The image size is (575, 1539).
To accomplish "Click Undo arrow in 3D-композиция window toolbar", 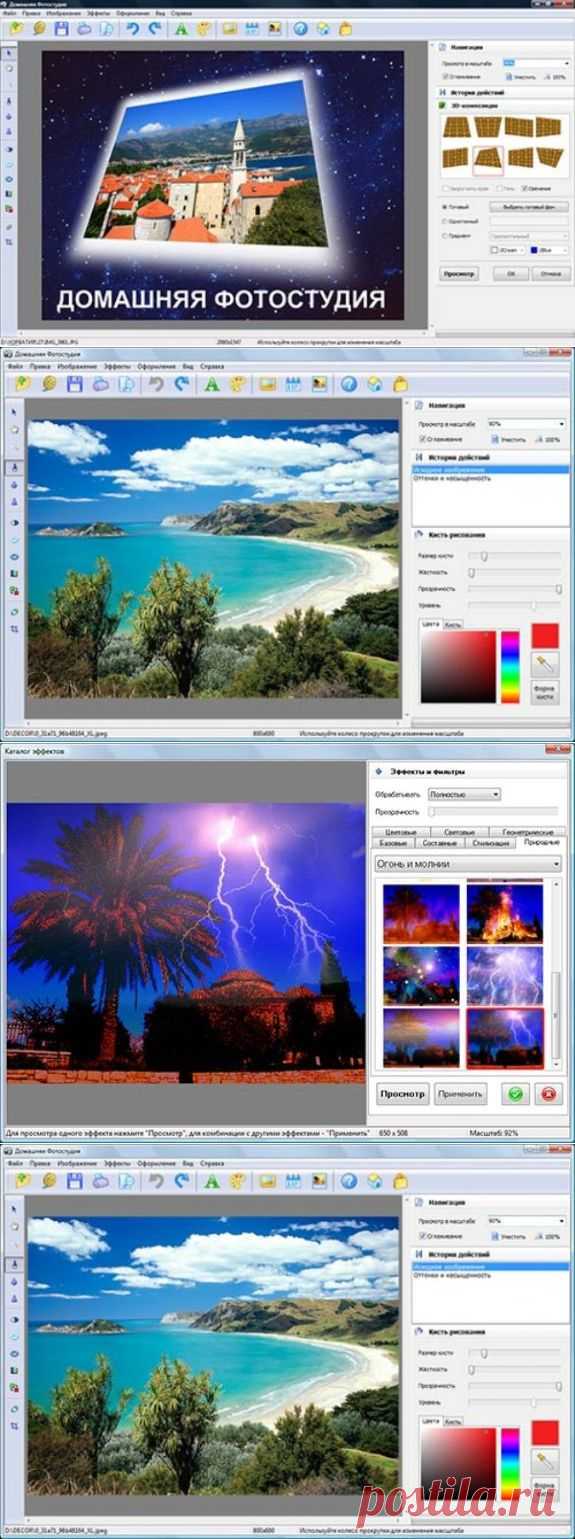I will pos(132,30).
